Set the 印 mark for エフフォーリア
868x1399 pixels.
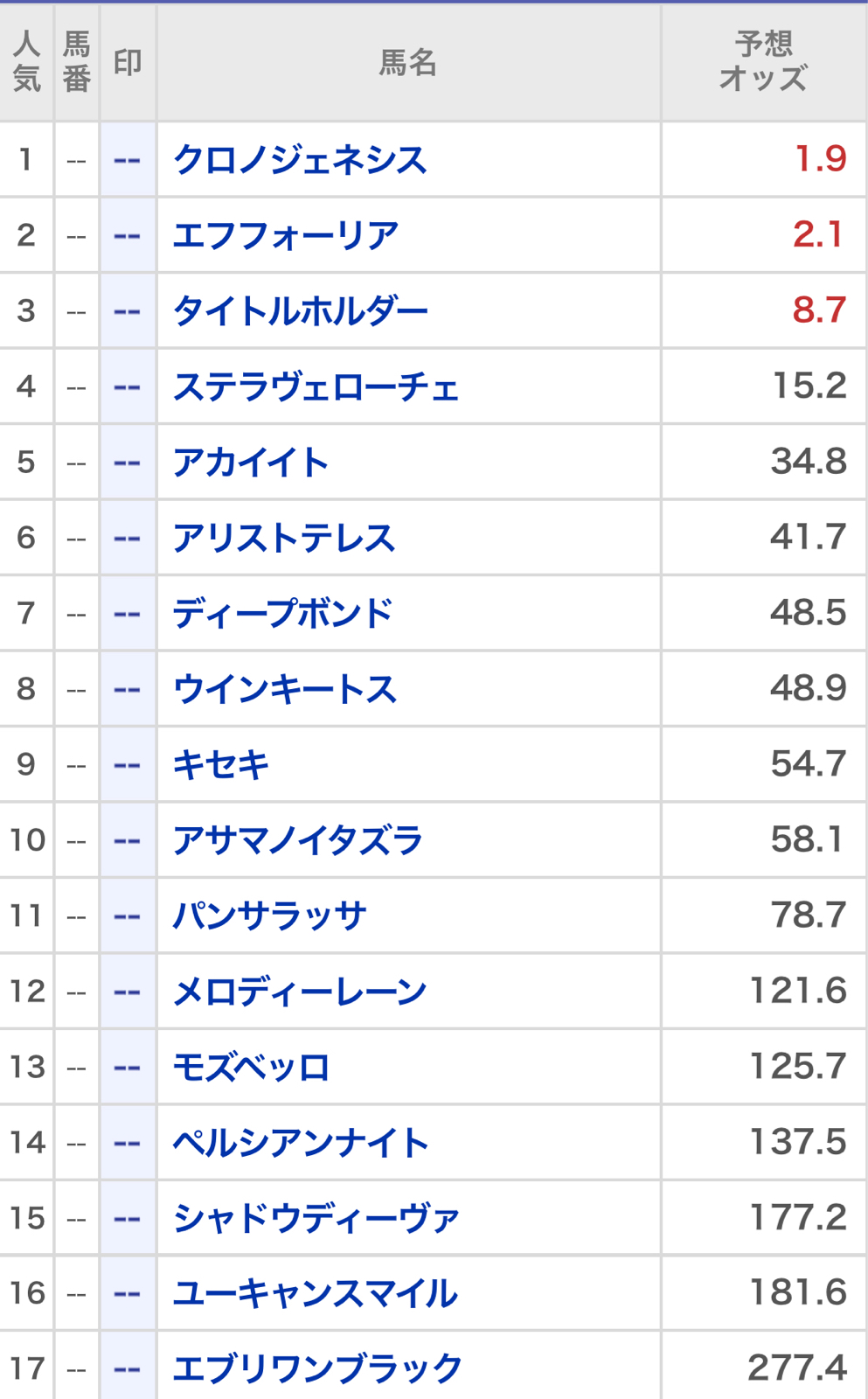click(128, 235)
